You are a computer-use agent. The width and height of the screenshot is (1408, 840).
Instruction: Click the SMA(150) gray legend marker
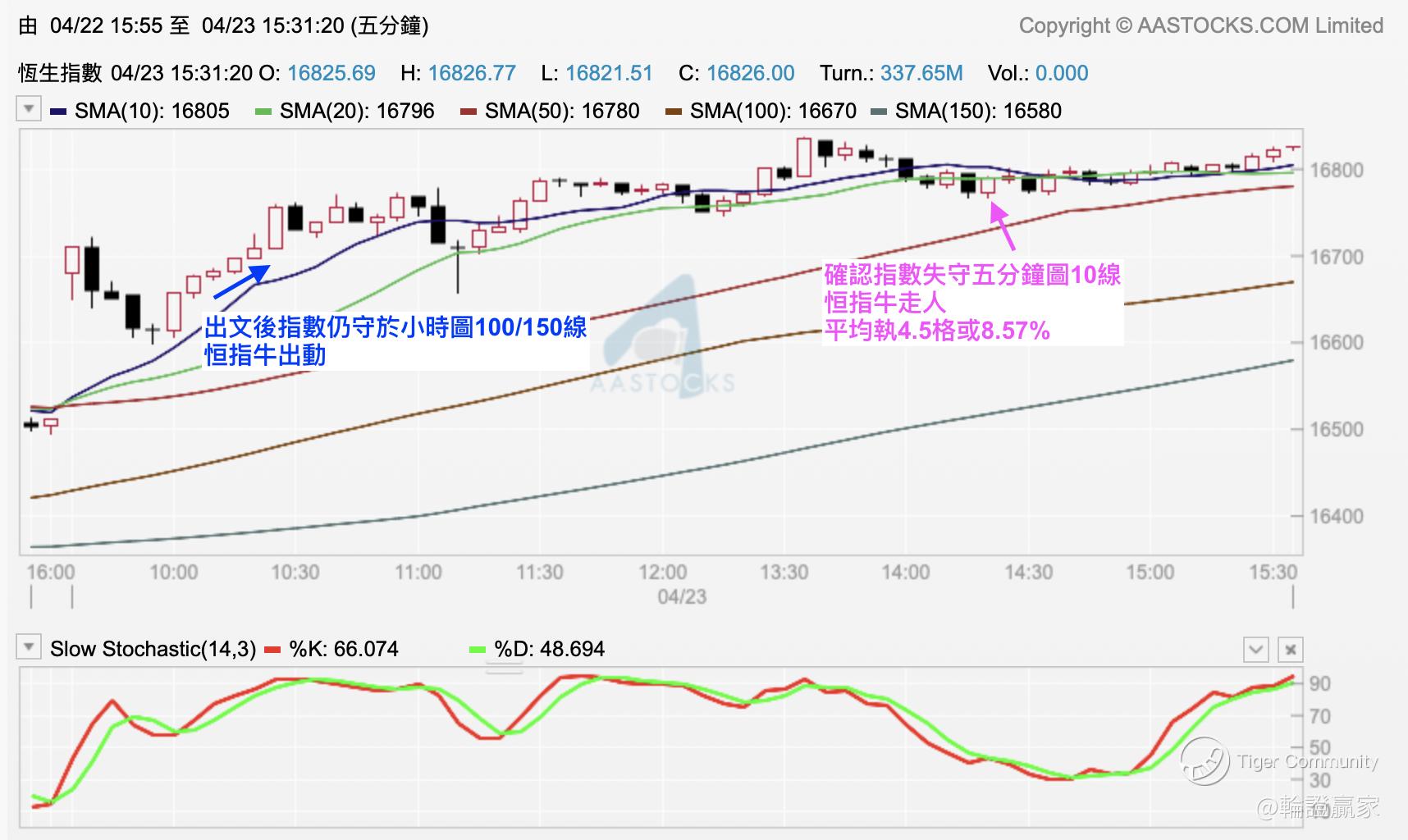coord(879,112)
